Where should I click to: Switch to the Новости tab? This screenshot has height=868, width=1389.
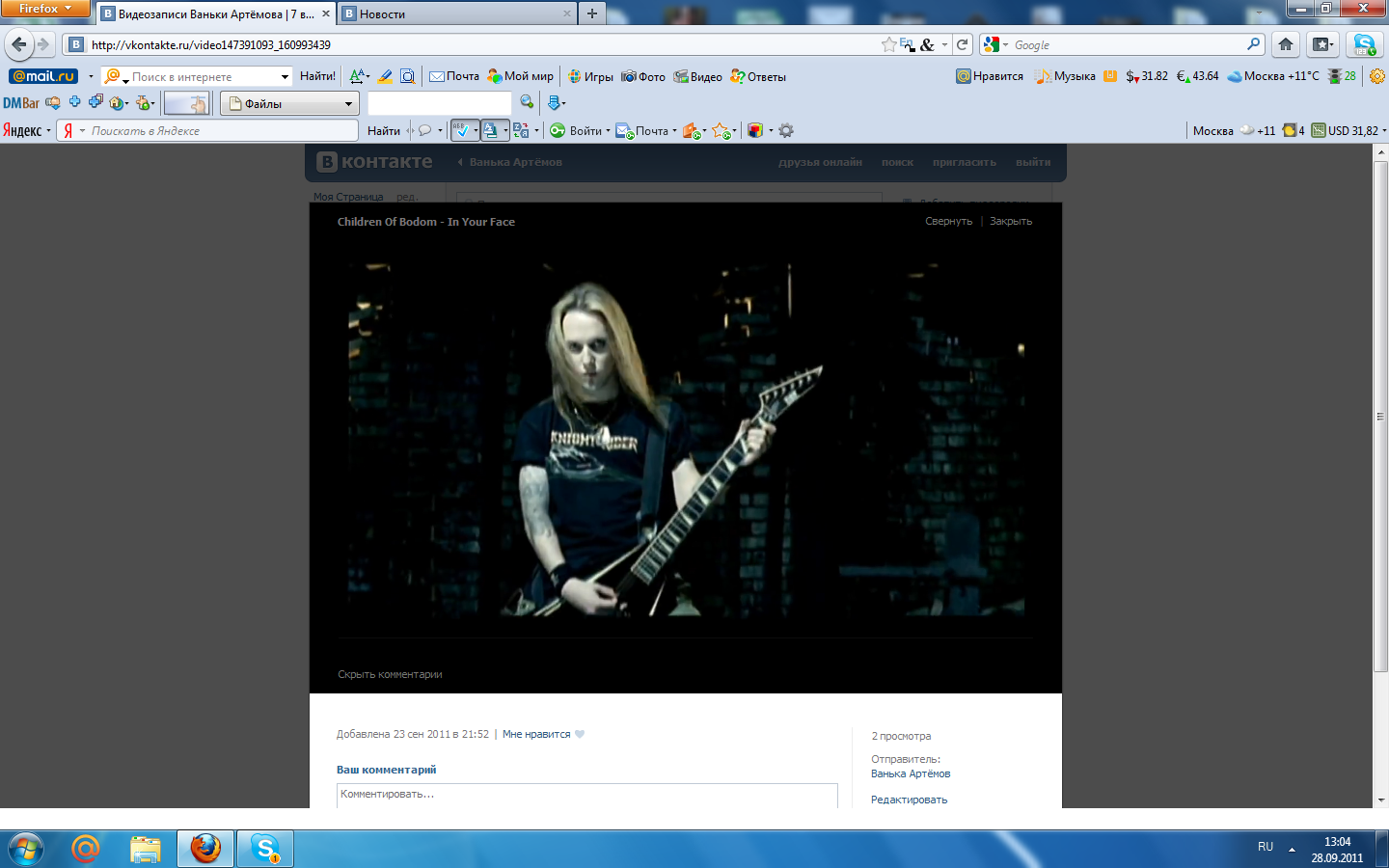coord(458,14)
